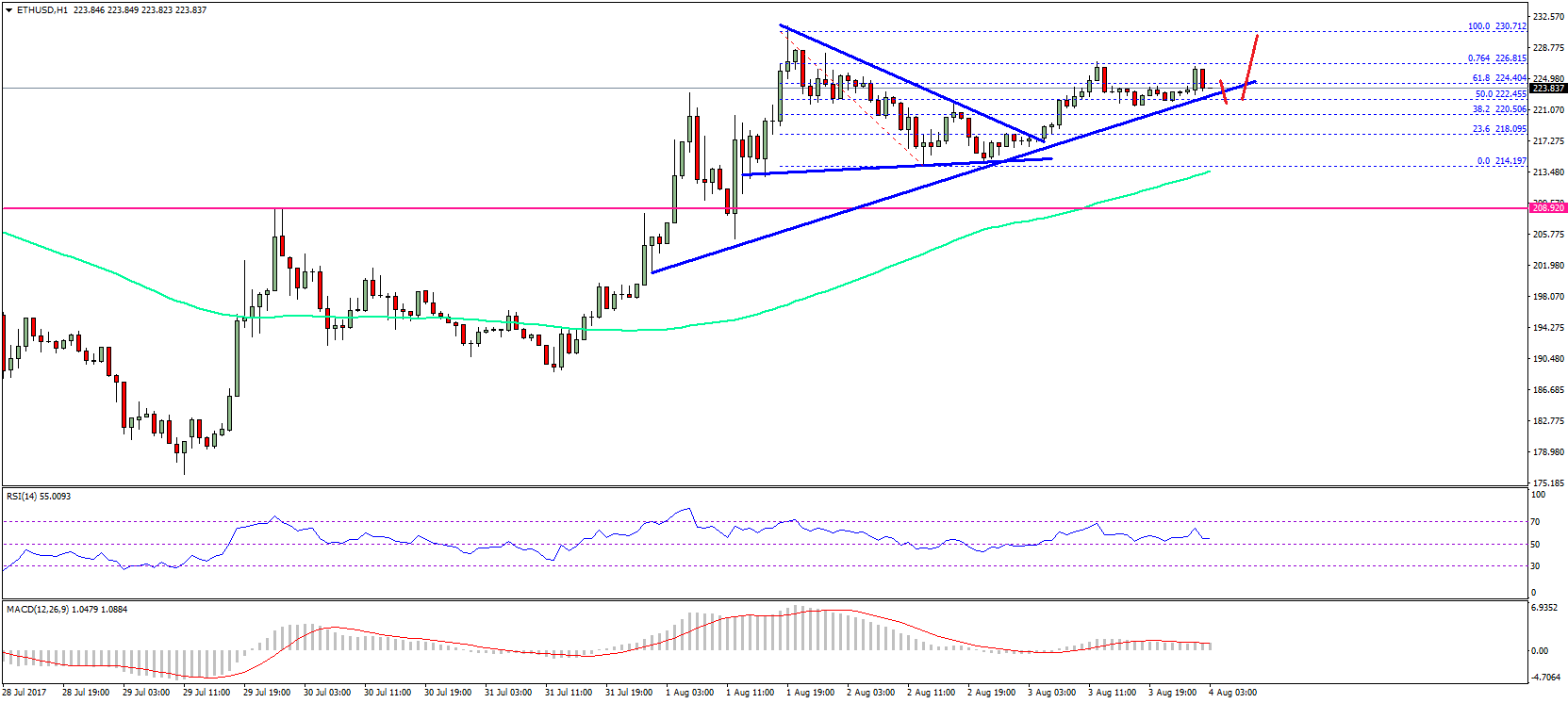This screenshot has width=1568, height=703.
Task: Select the 50.0 Fibonacci label 222.455
Action: [x=1500, y=94]
